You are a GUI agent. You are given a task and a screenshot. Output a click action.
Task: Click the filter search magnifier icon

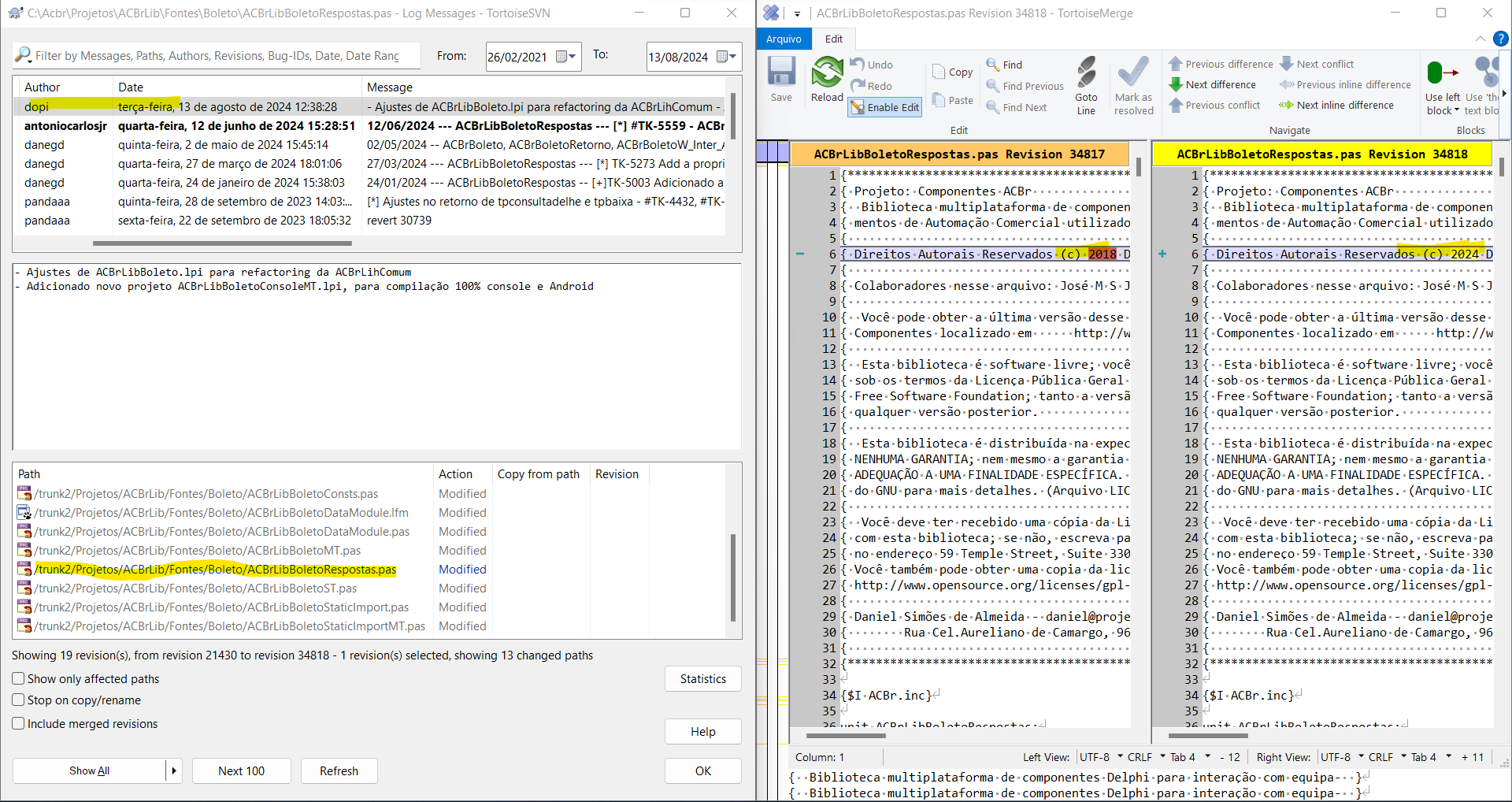[x=23, y=55]
